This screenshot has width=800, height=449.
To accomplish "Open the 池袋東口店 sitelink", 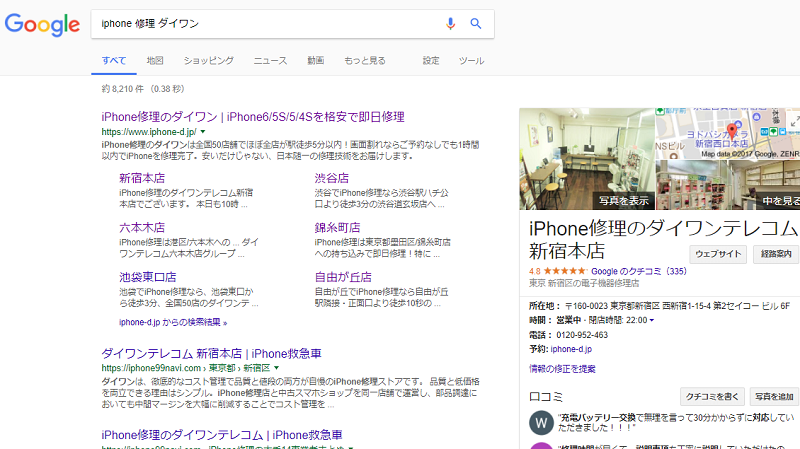I will click(x=147, y=277).
